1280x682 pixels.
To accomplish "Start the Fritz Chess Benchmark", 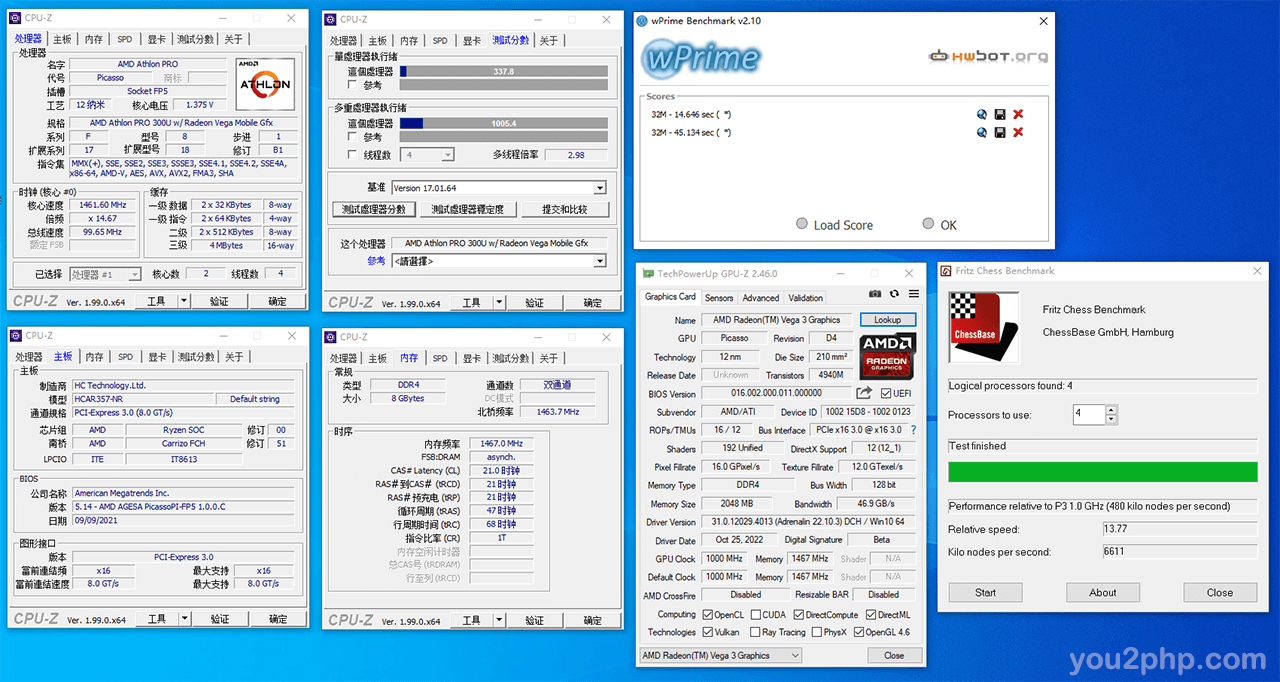I will (985, 592).
